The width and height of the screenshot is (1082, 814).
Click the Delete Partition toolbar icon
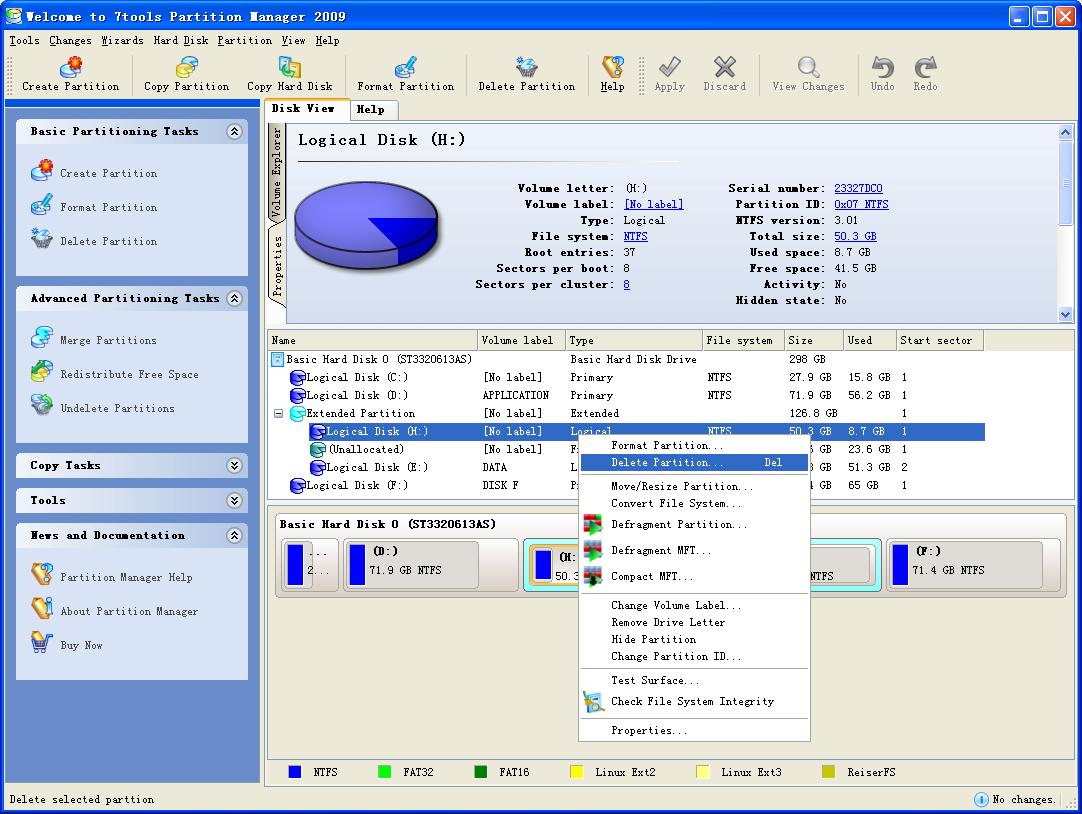(x=526, y=68)
